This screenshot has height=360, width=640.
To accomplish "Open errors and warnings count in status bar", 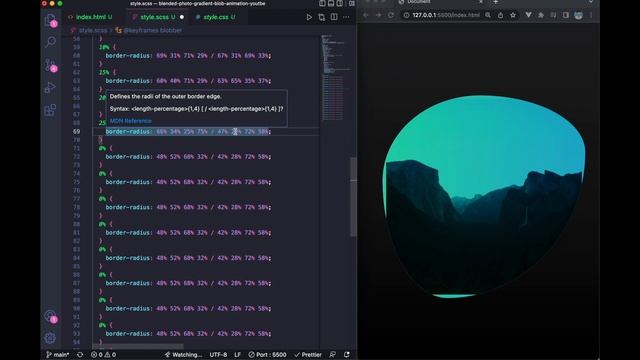I will click(x=103, y=355).
